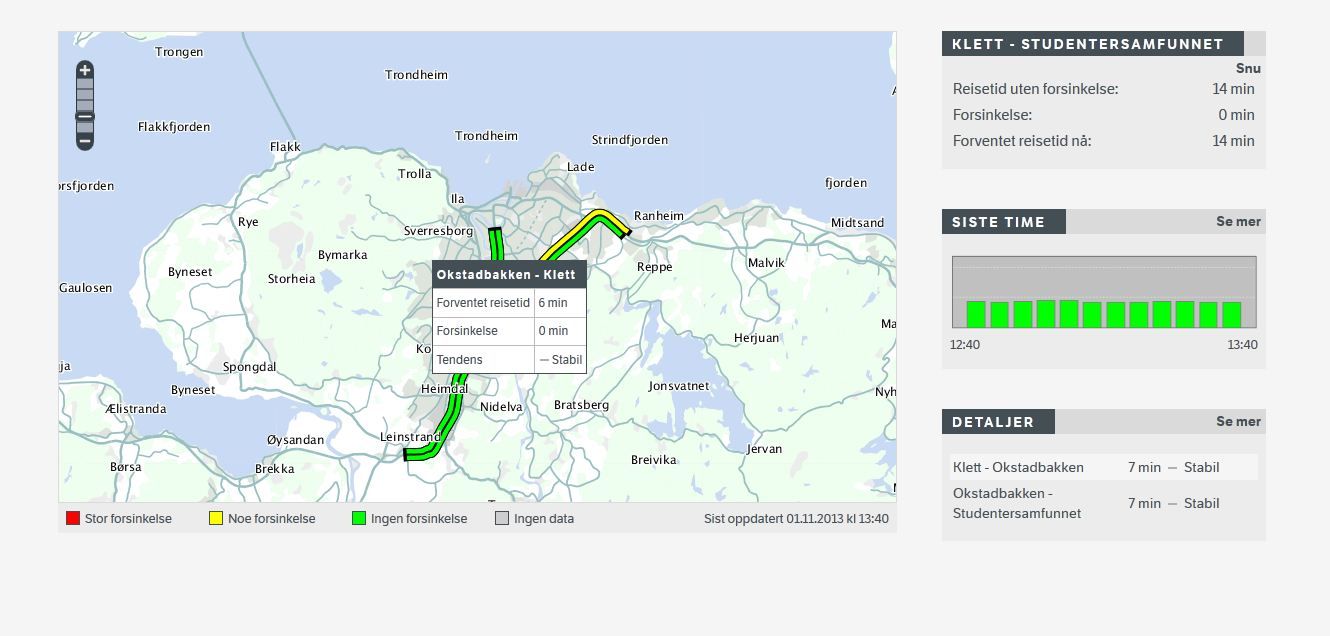Viewport: 1330px width, 636px height.
Task: Select the Klett - Okstadbakken detail row
Action: (1103, 467)
